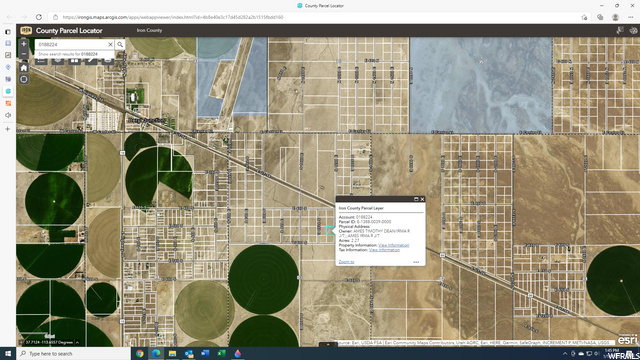Reload the page in Edge
Screen dimensions: 640x360
(x=39, y=17)
